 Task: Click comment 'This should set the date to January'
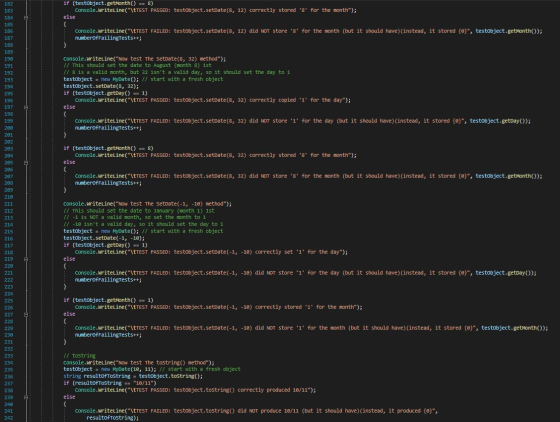[x=139, y=211]
